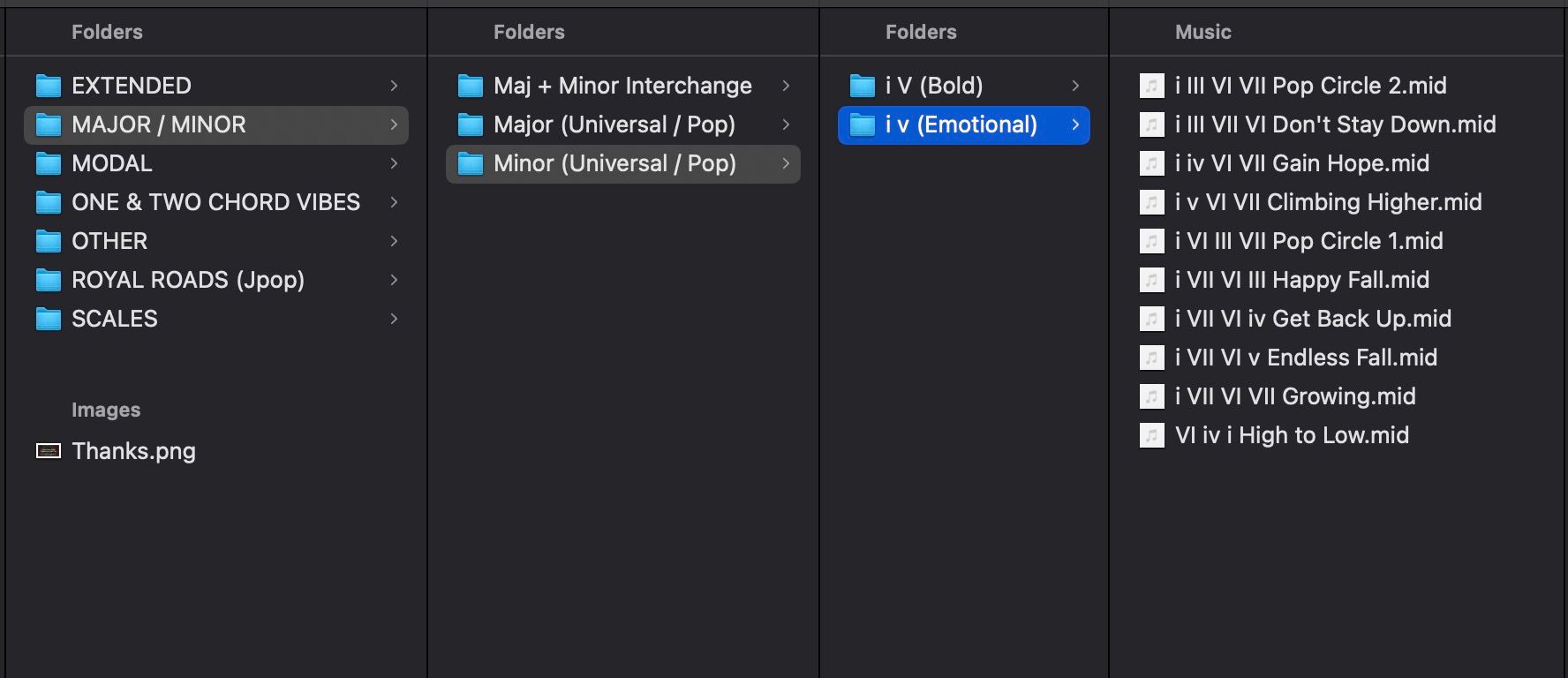Select i v VI VII Climbing Higher.mid
Image resolution: width=1568 pixels, height=678 pixels.
pos(1328,202)
